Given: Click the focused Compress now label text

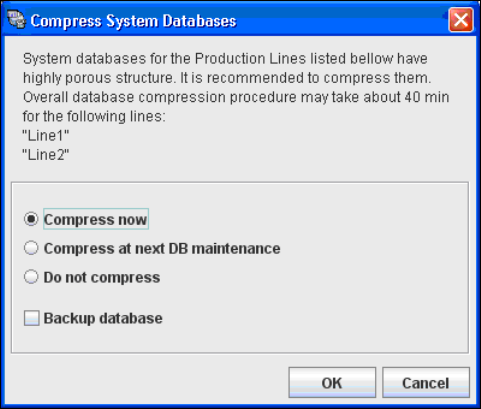Looking at the screenshot, I should (96, 219).
